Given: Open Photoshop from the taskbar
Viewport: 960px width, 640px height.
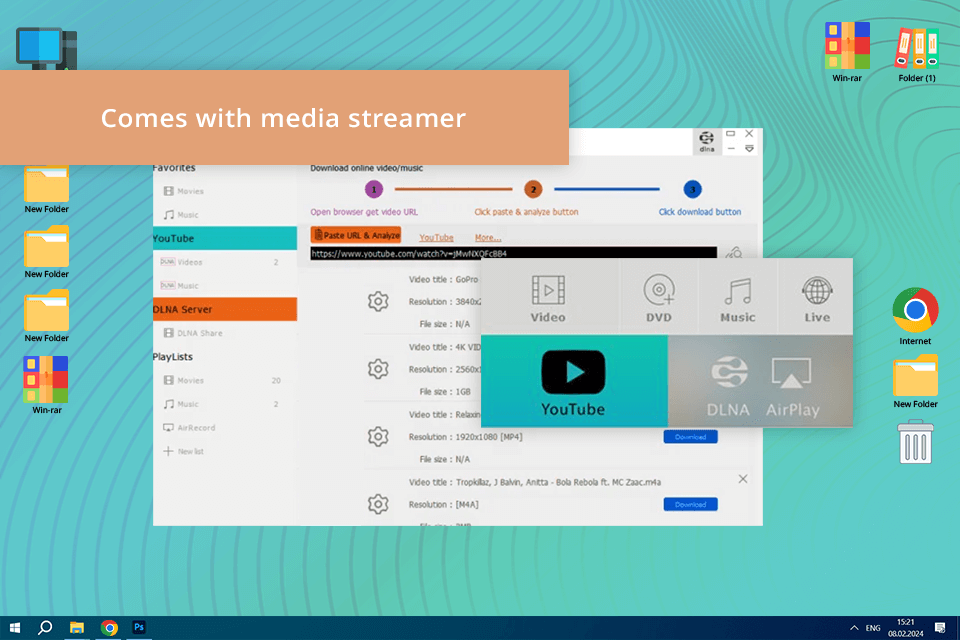Looking at the screenshot, I should (139, 628).
